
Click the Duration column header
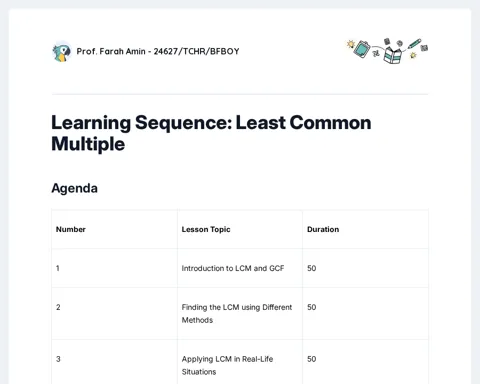pyautogui.click(x=323, y=229)
